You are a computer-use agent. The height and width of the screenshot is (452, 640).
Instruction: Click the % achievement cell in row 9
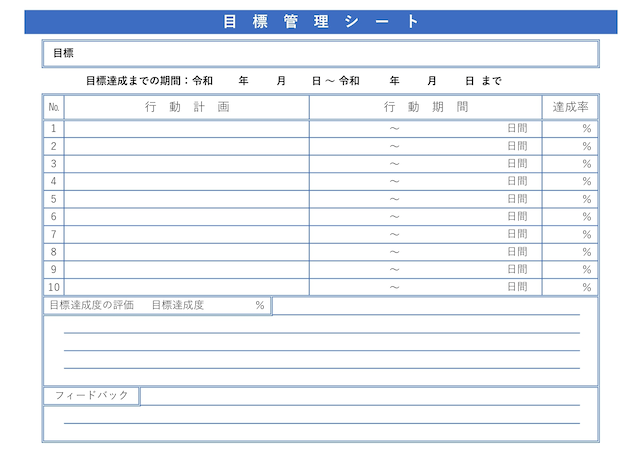tap(570, 269)
